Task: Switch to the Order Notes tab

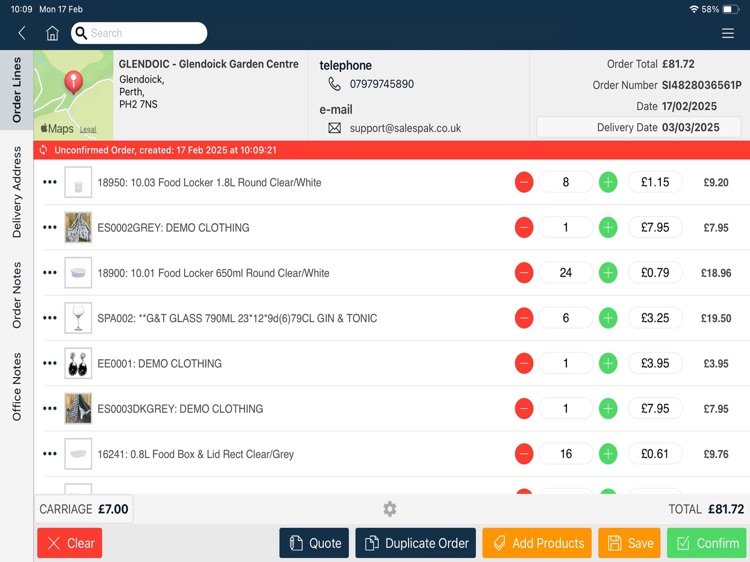Action: coord(17,295)
